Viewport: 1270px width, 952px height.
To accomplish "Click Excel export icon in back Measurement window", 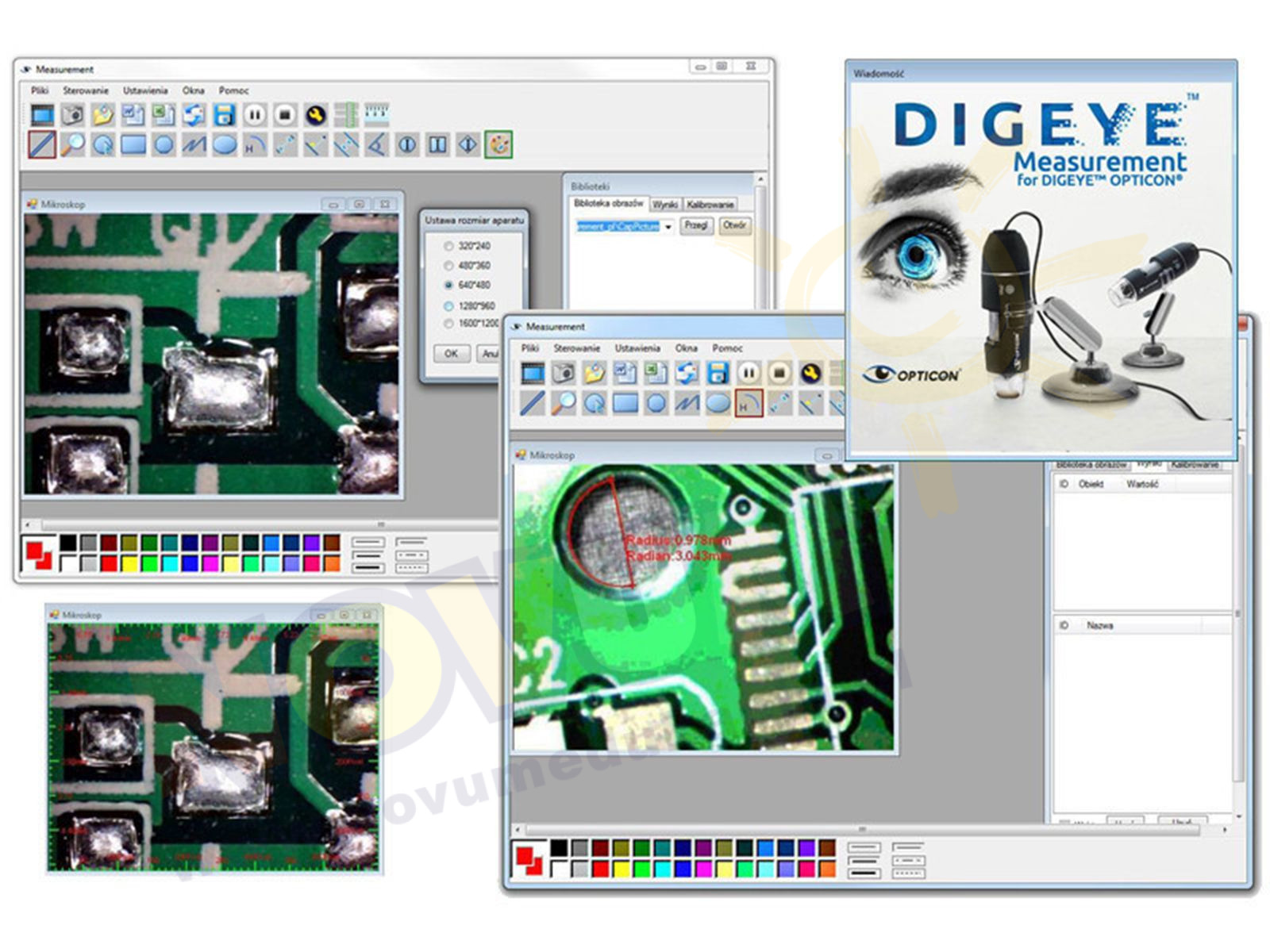I will (x=164, y=115).
